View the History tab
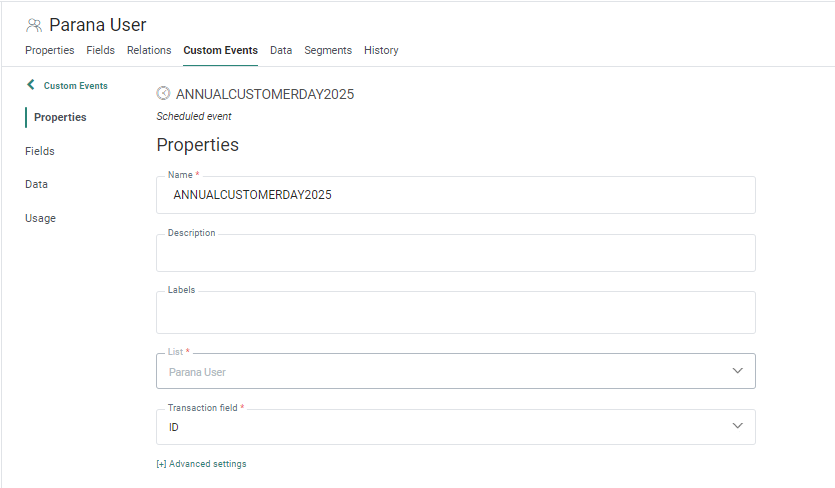 click(x=381, y=50)
